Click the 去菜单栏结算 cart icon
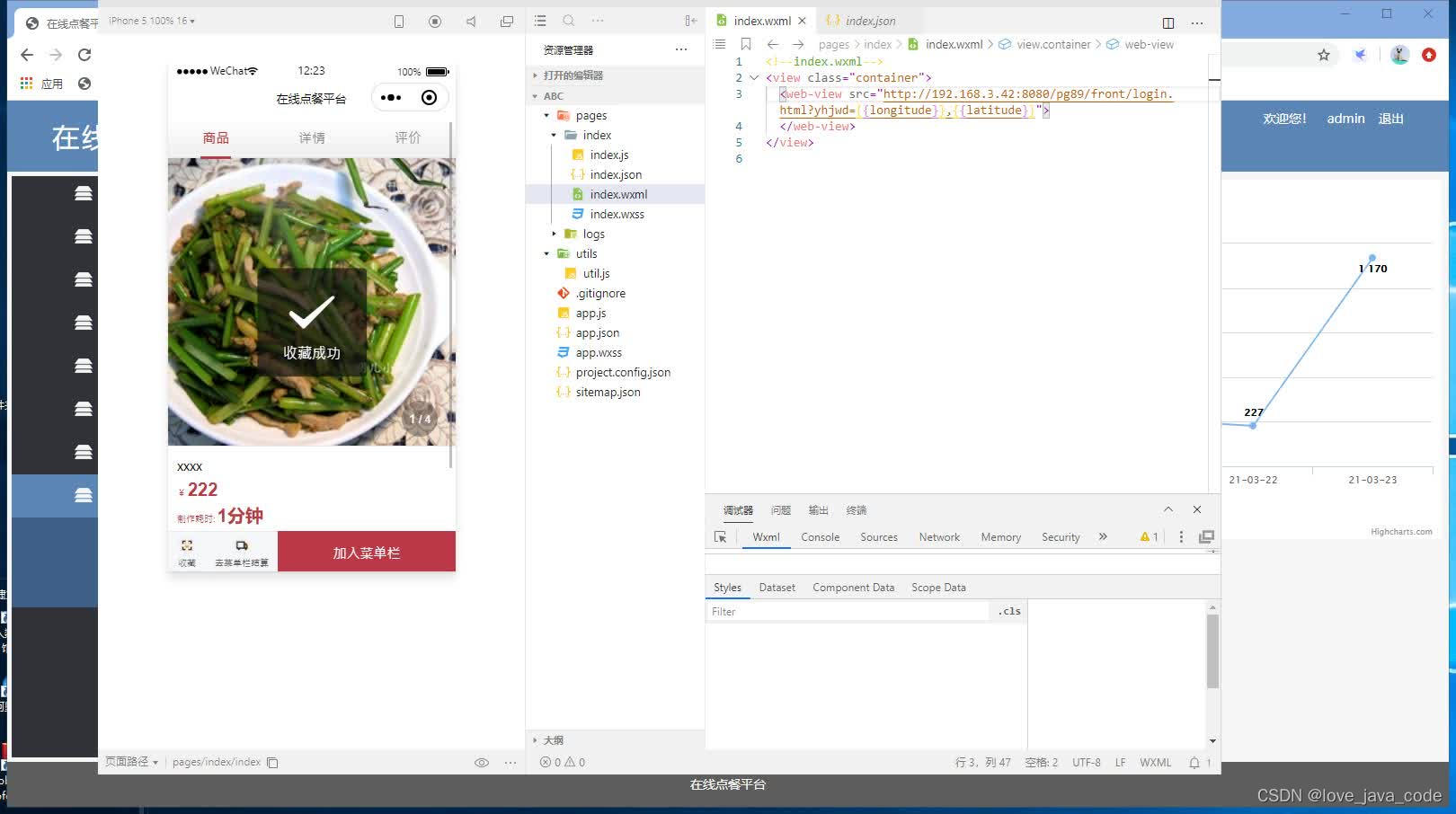Viewport: 1456px width, 814px height. point(242,552)
